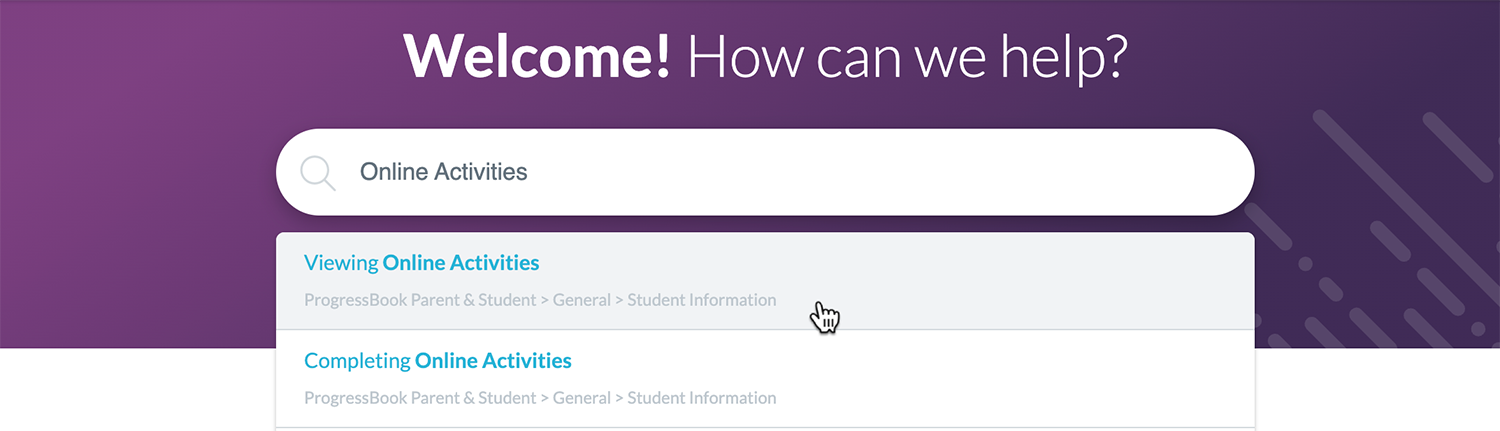
Task: Select the highlighted first suggestion row's empty area
Action: pyautogui.click(x=1000, y=281)
